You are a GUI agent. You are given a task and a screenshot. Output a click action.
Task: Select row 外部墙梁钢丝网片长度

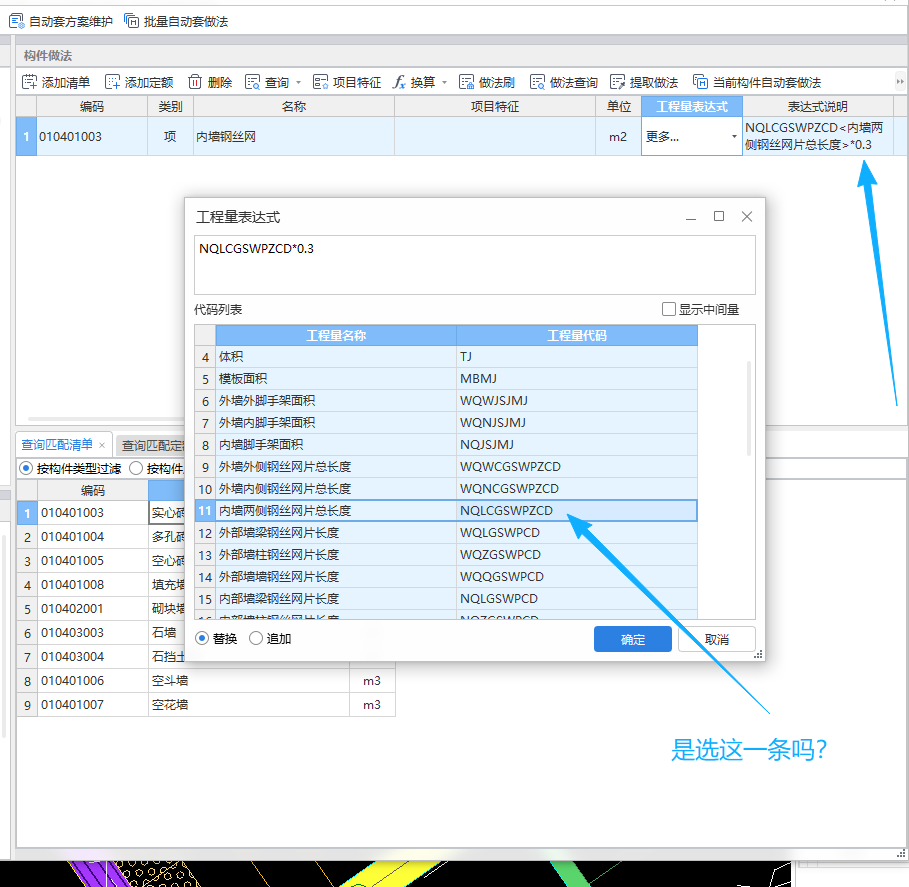(x=446, y=533)
